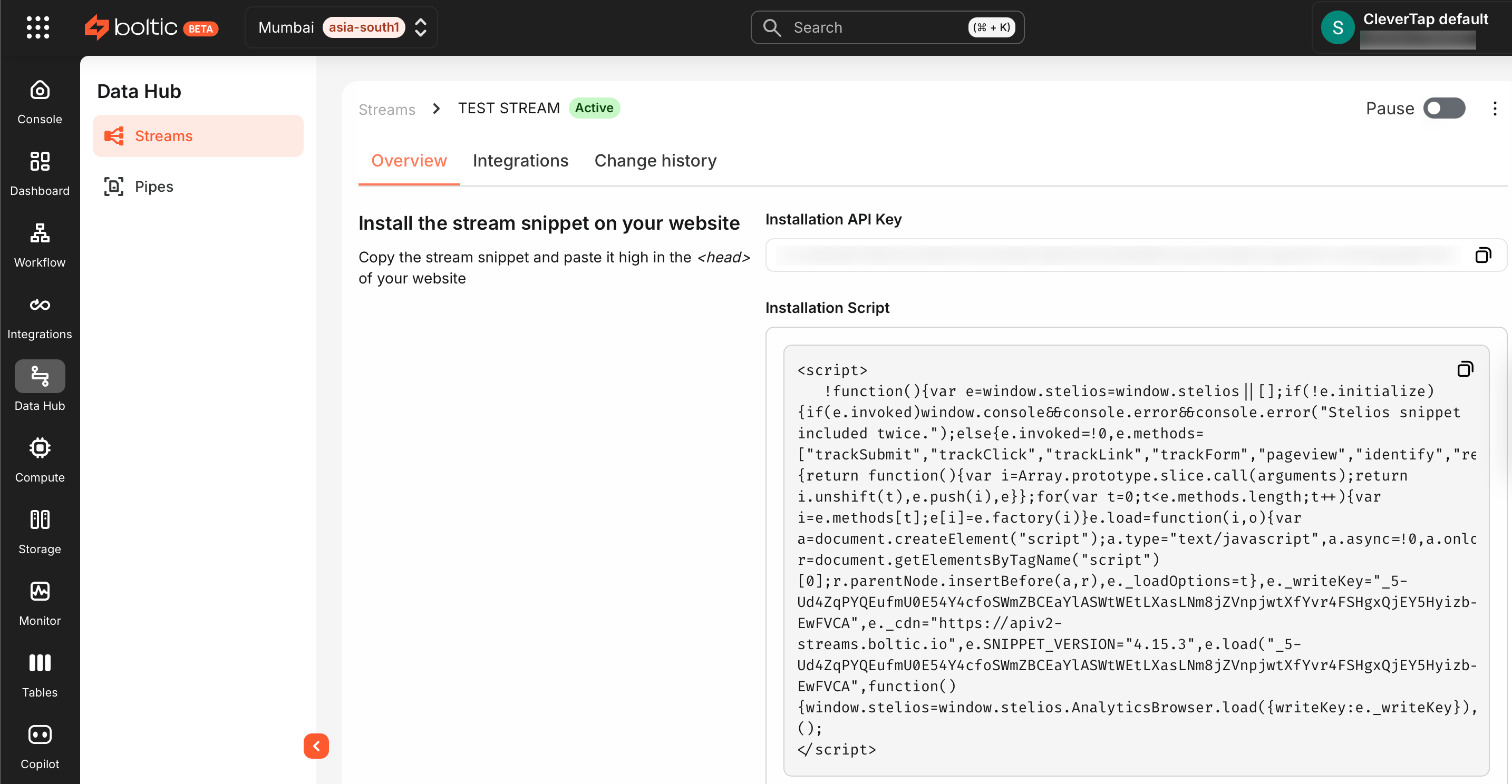Toggle the Pause stream switch

pos(1443,109)
